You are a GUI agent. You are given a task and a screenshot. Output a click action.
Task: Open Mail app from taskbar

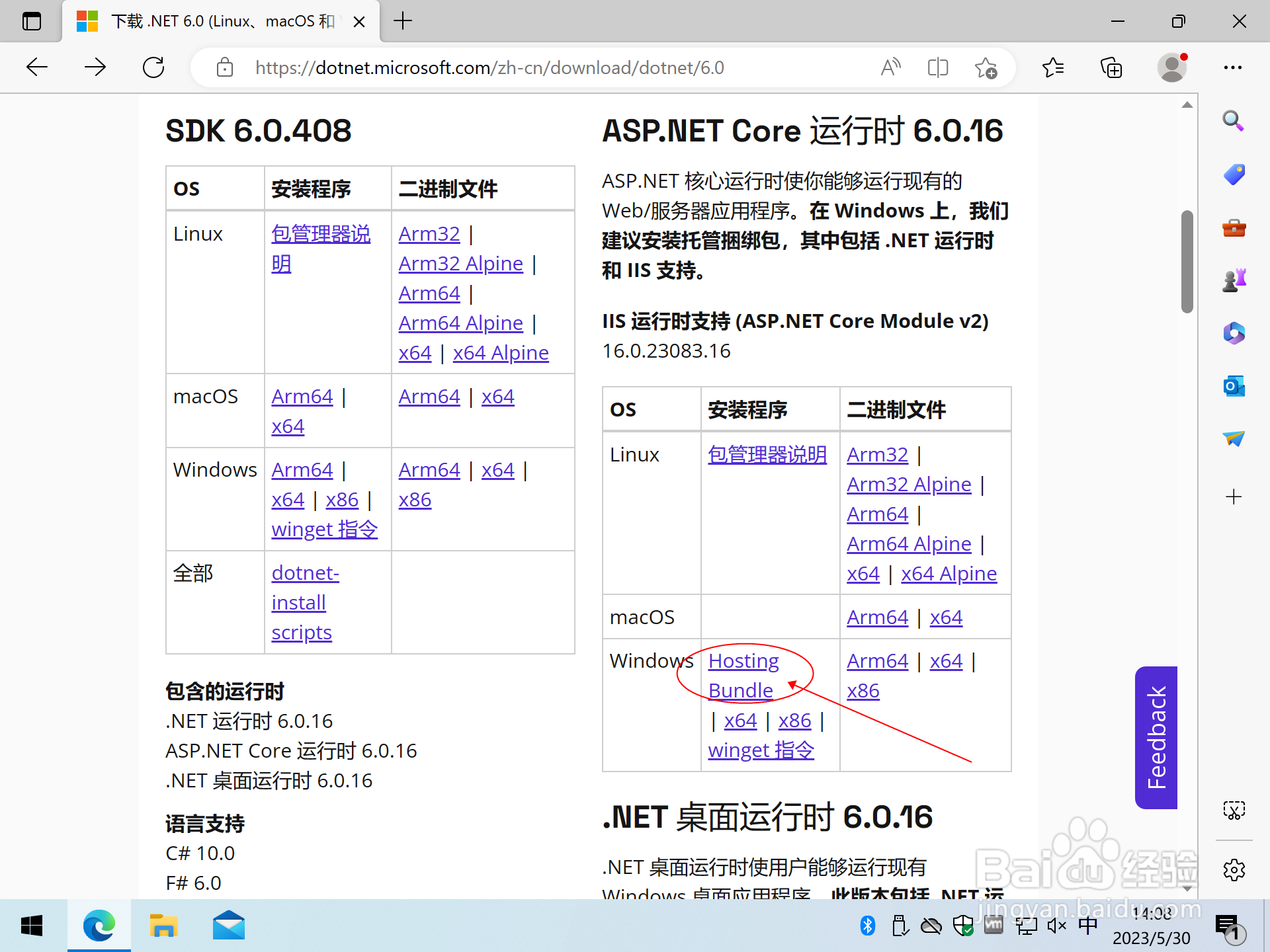pyautogui.click(x=228, y=926)
